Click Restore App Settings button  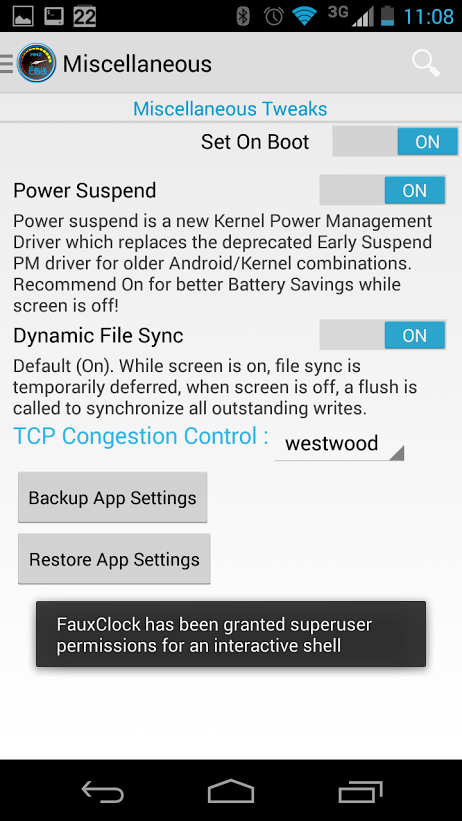coord(114,559)
